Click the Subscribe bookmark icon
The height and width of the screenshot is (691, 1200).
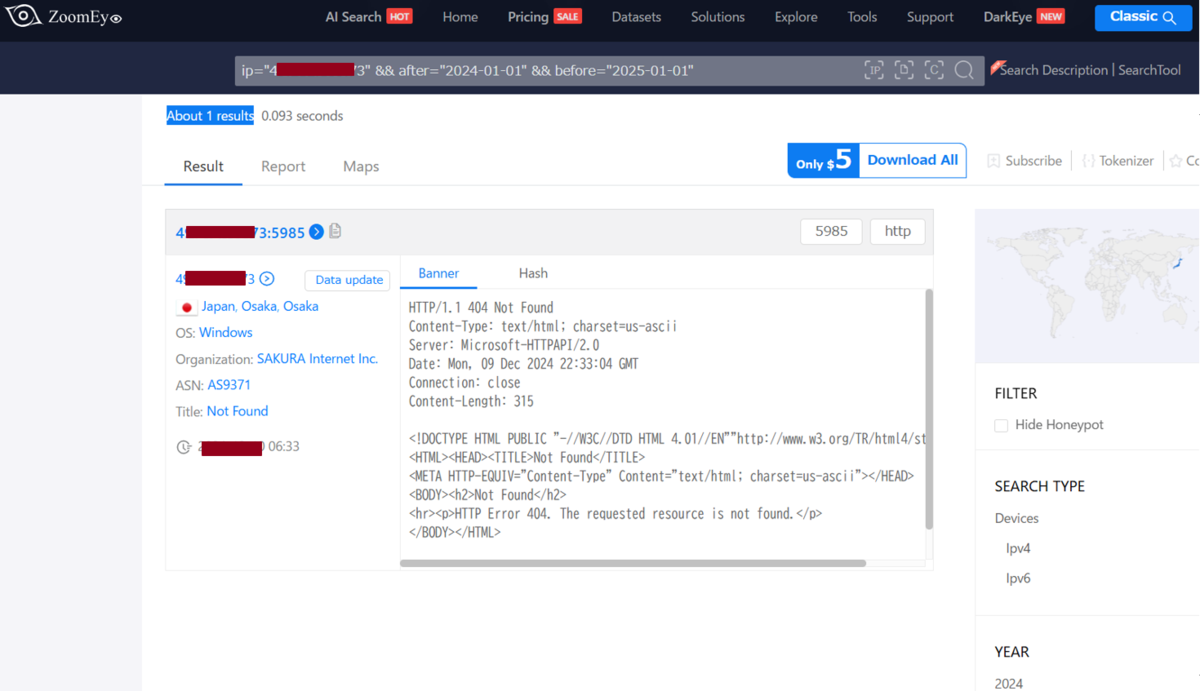click(x=993, y=161)
